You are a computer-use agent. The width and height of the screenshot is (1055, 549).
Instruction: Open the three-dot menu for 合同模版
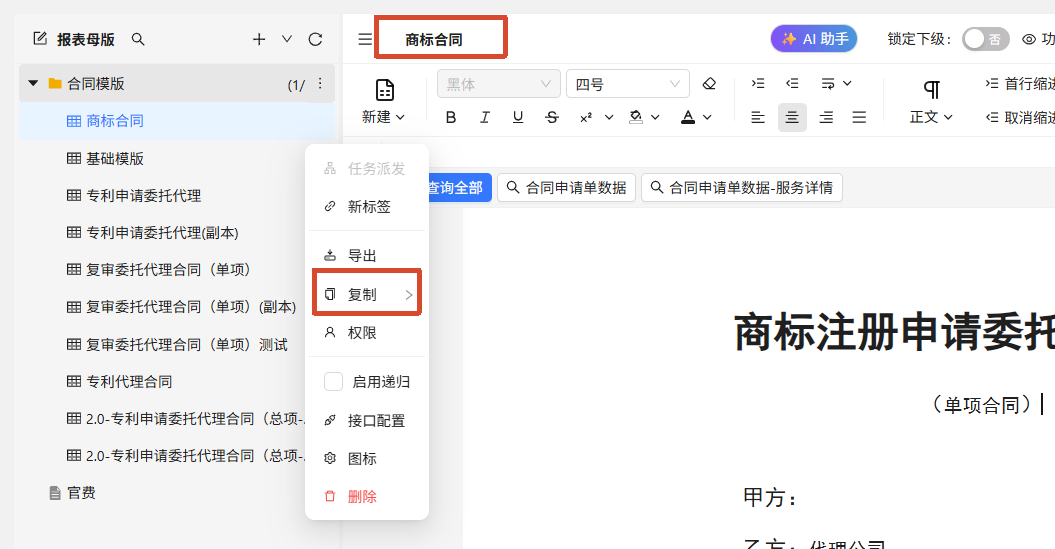tap(320, 83)
